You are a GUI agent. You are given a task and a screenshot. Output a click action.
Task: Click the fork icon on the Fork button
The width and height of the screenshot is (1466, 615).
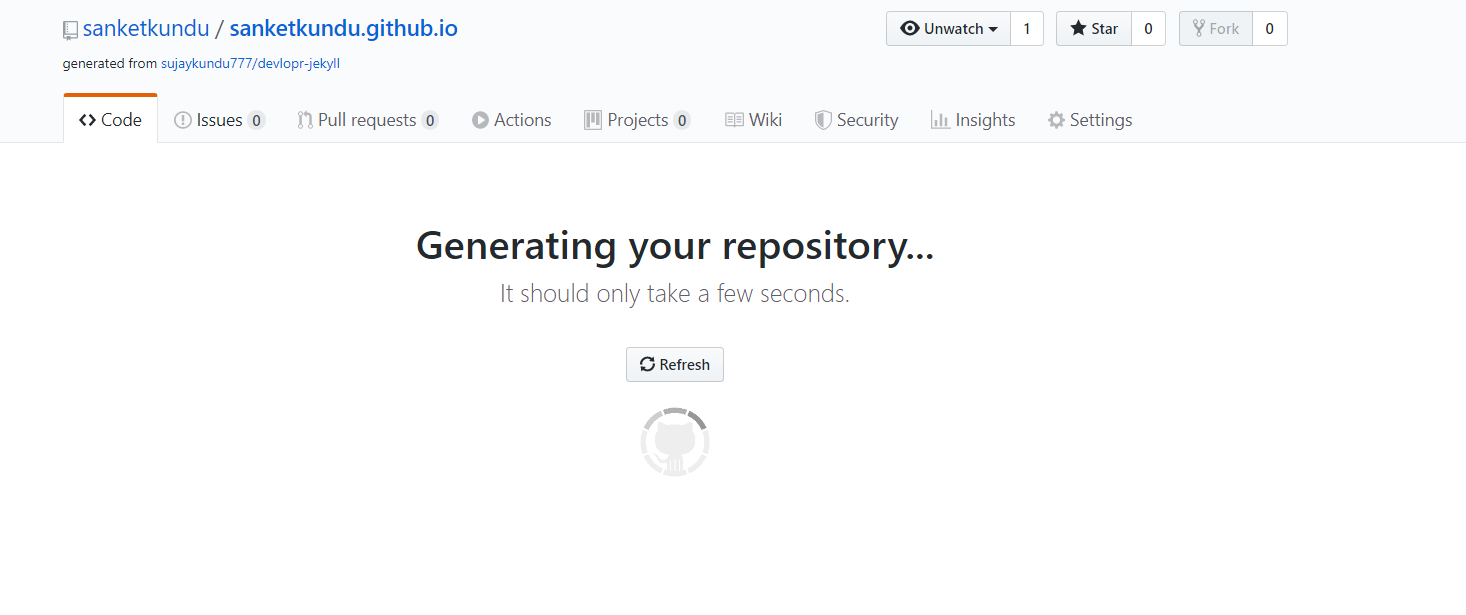click(x=1198, y=28)
